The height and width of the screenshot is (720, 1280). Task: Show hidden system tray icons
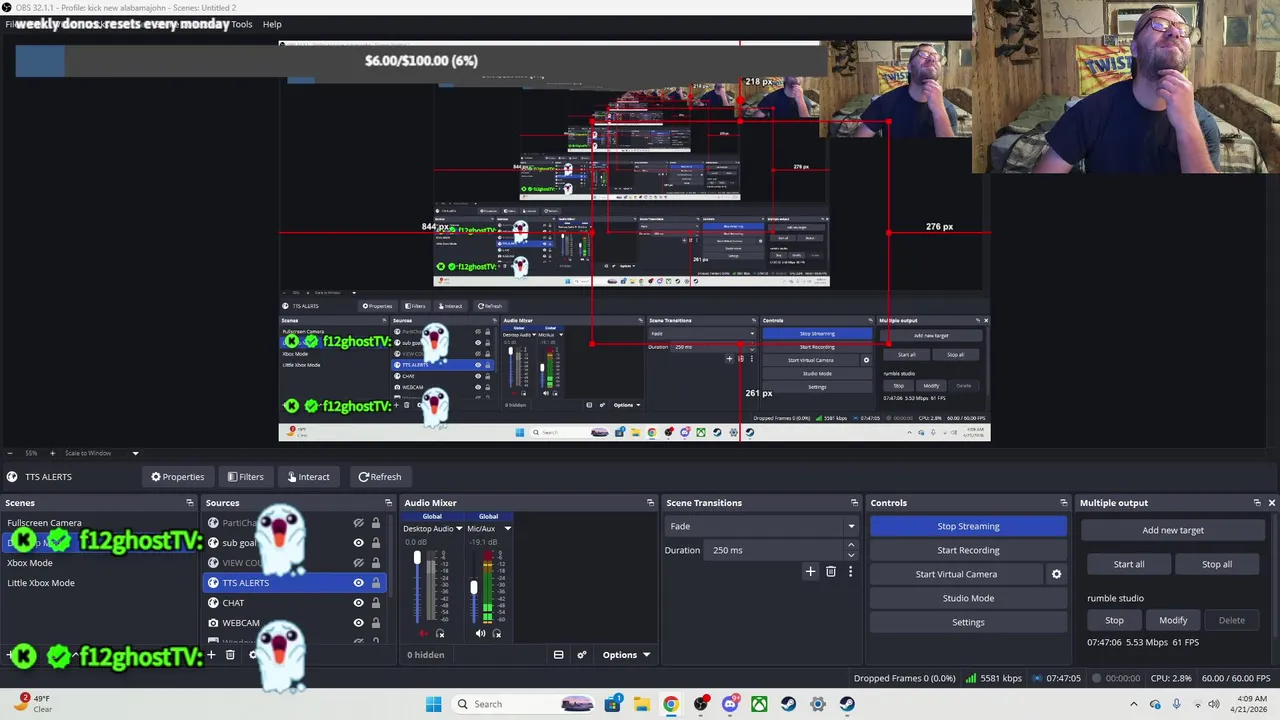(x=1136, y=704)
